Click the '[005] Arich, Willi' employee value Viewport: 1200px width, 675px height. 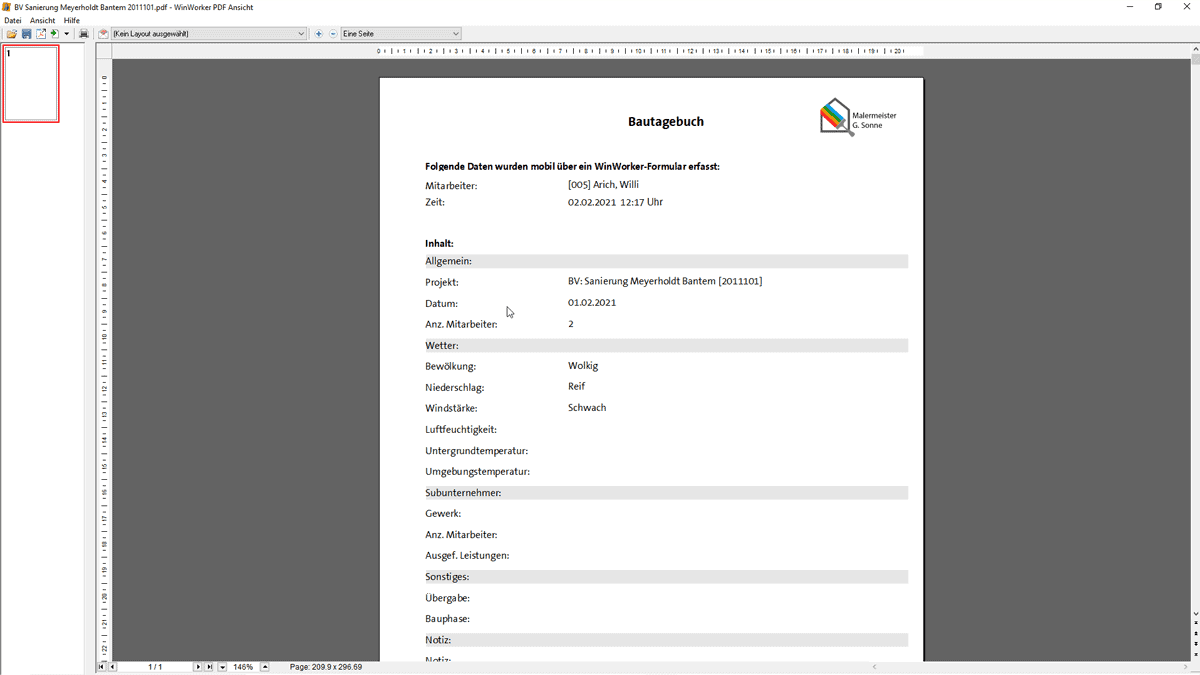click(x=603, y=185)
